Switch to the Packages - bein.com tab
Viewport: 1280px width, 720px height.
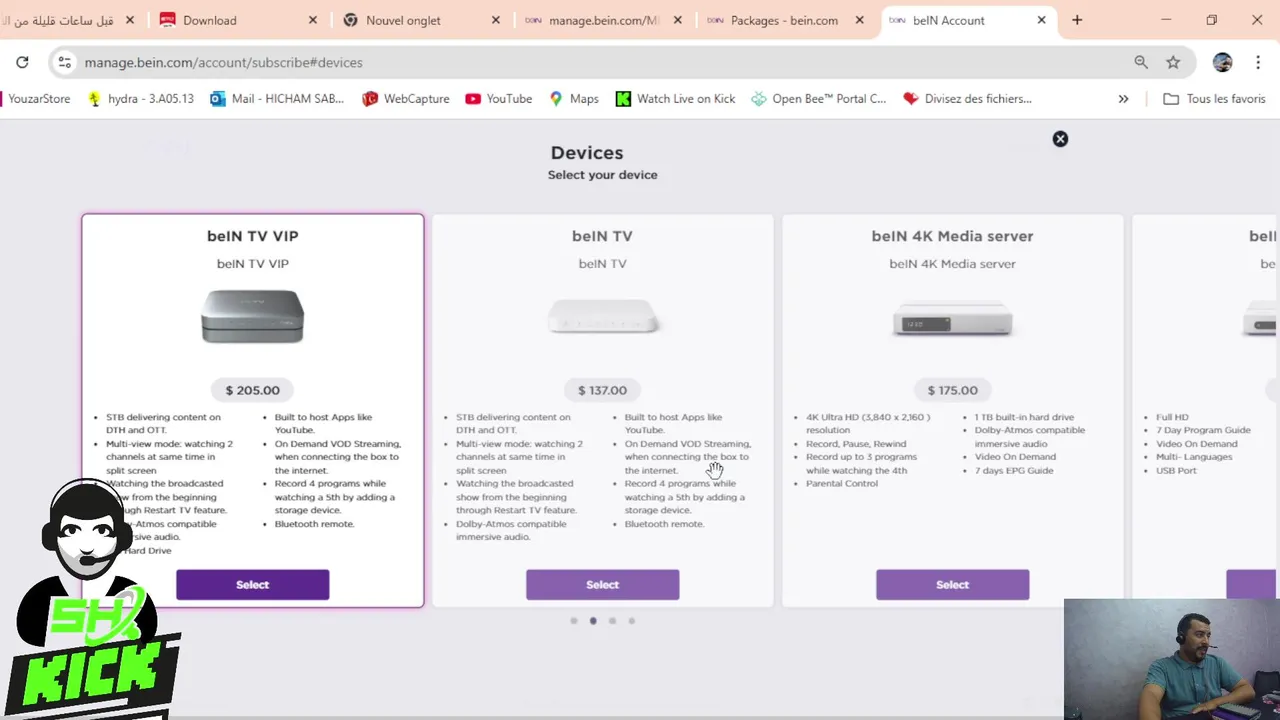point(785,20)
